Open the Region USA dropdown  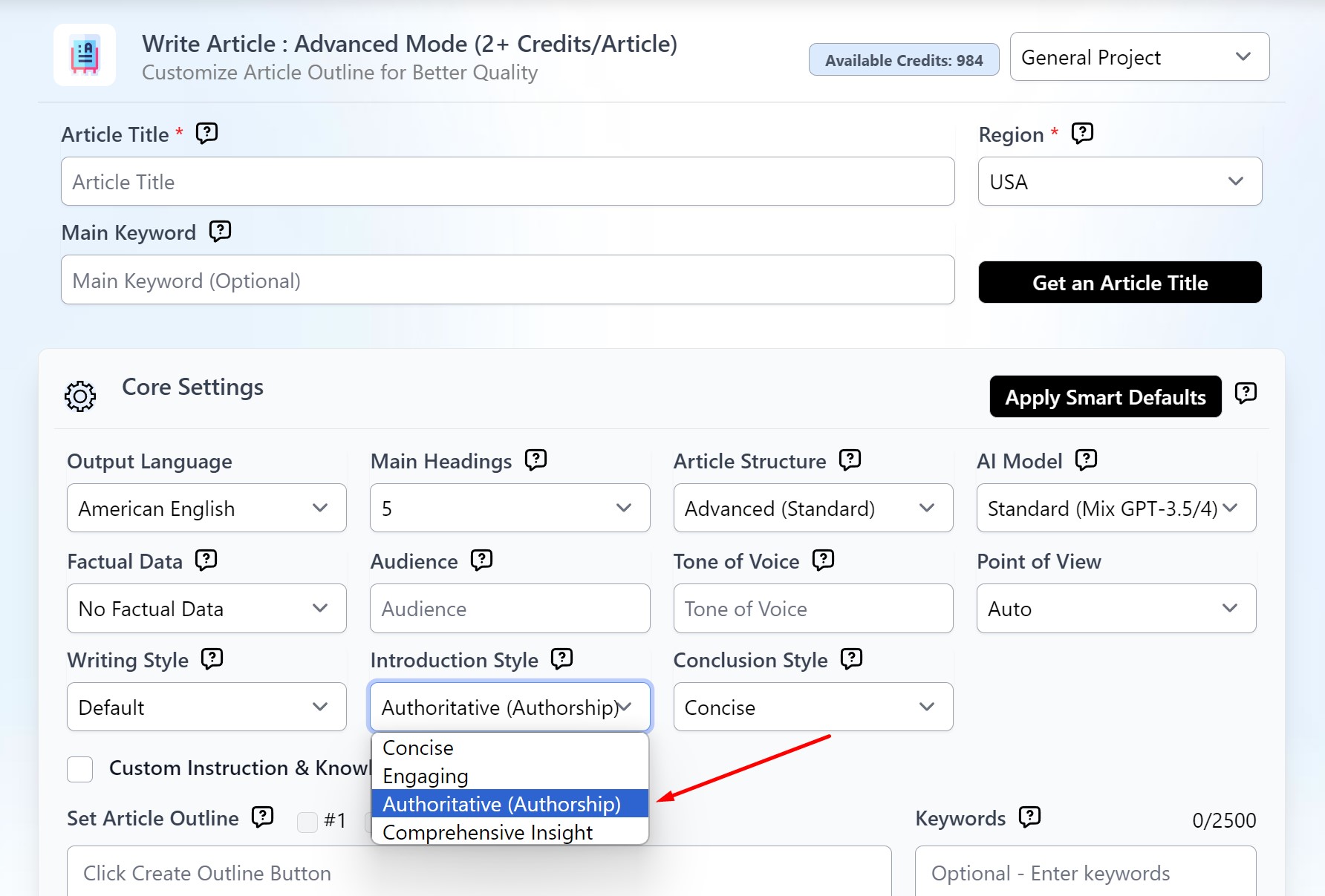point(1120,181)
